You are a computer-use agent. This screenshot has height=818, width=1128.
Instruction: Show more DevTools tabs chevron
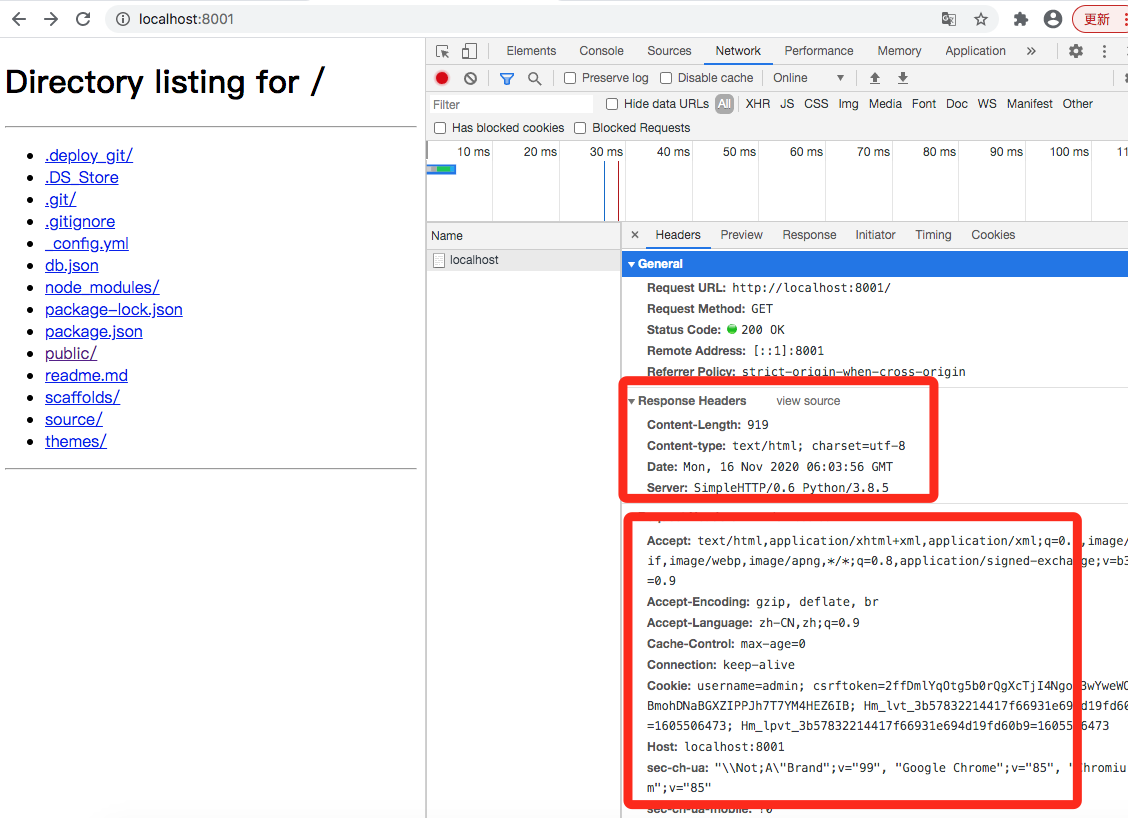coord(1031,51)
